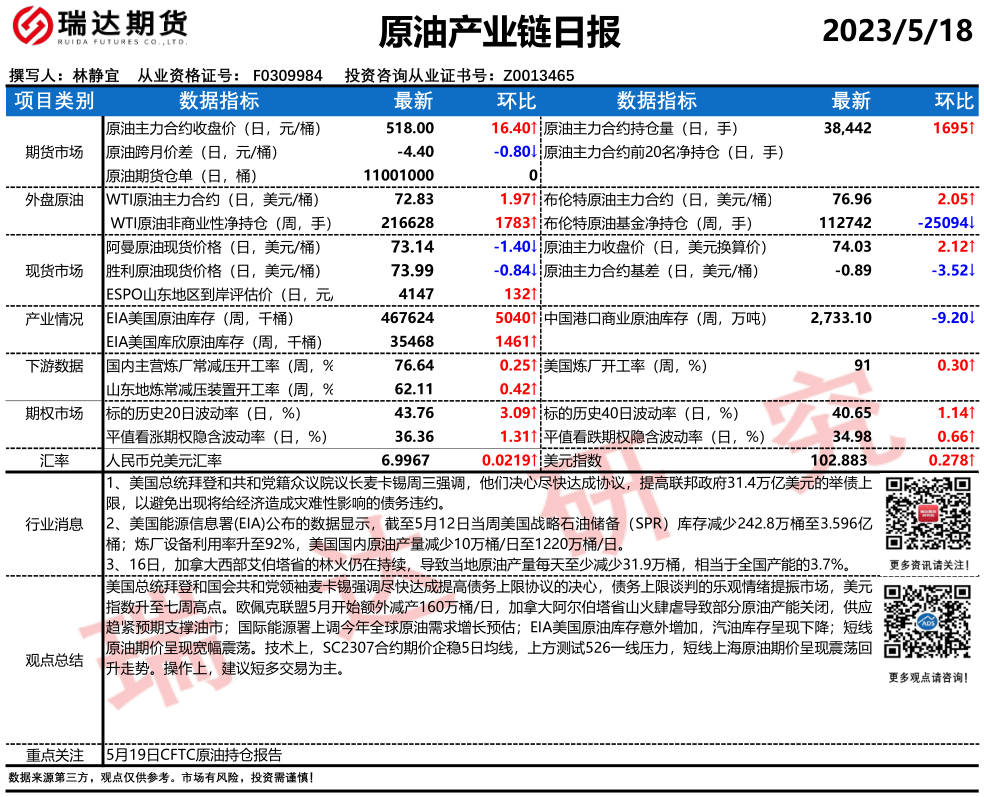Click the blue down arrow beside -9.20
Image resolution: width=984 pixels, height=797 pixels.
tap(971, 319)
